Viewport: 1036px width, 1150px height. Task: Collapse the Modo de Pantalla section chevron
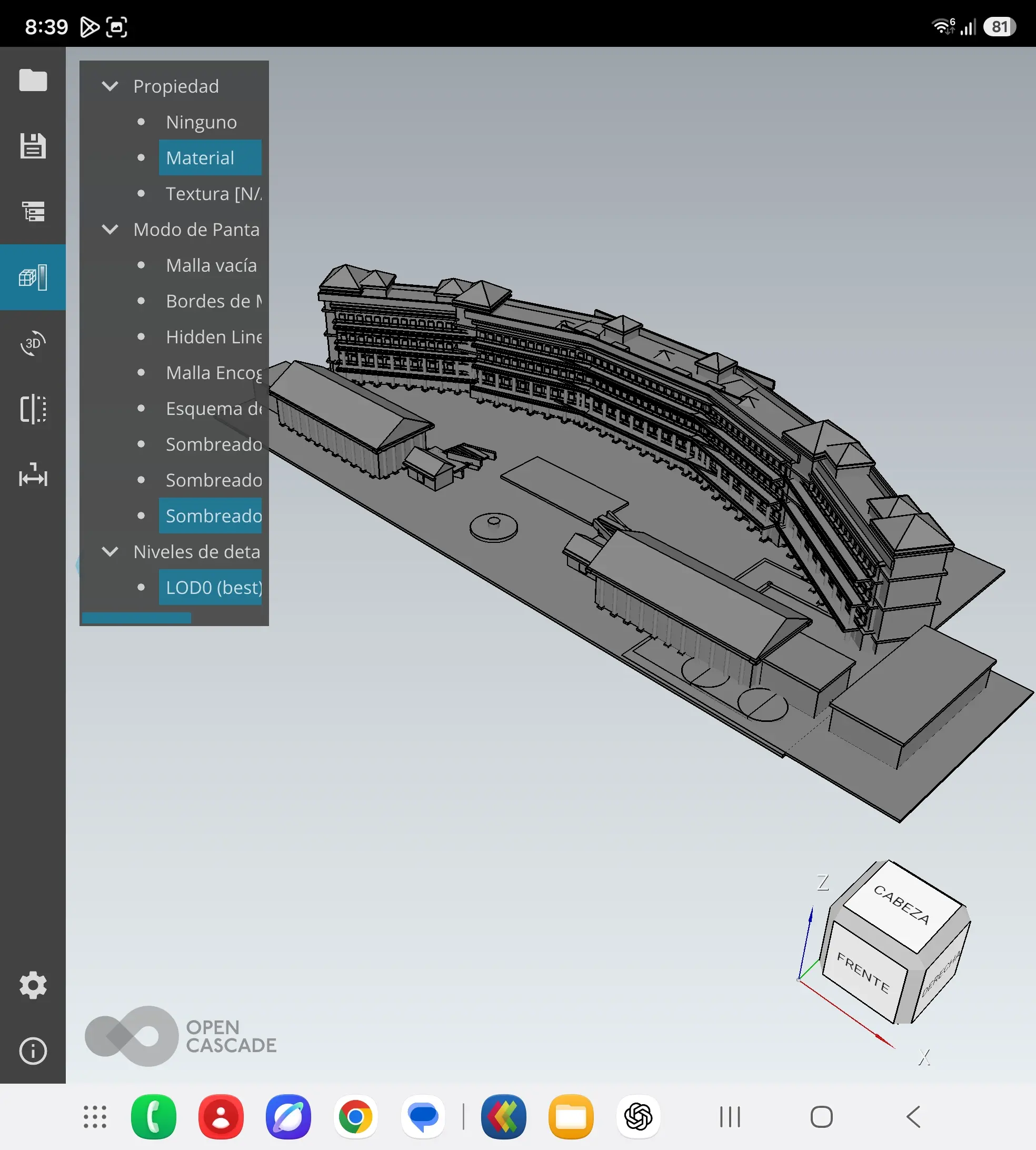point(110,230)
